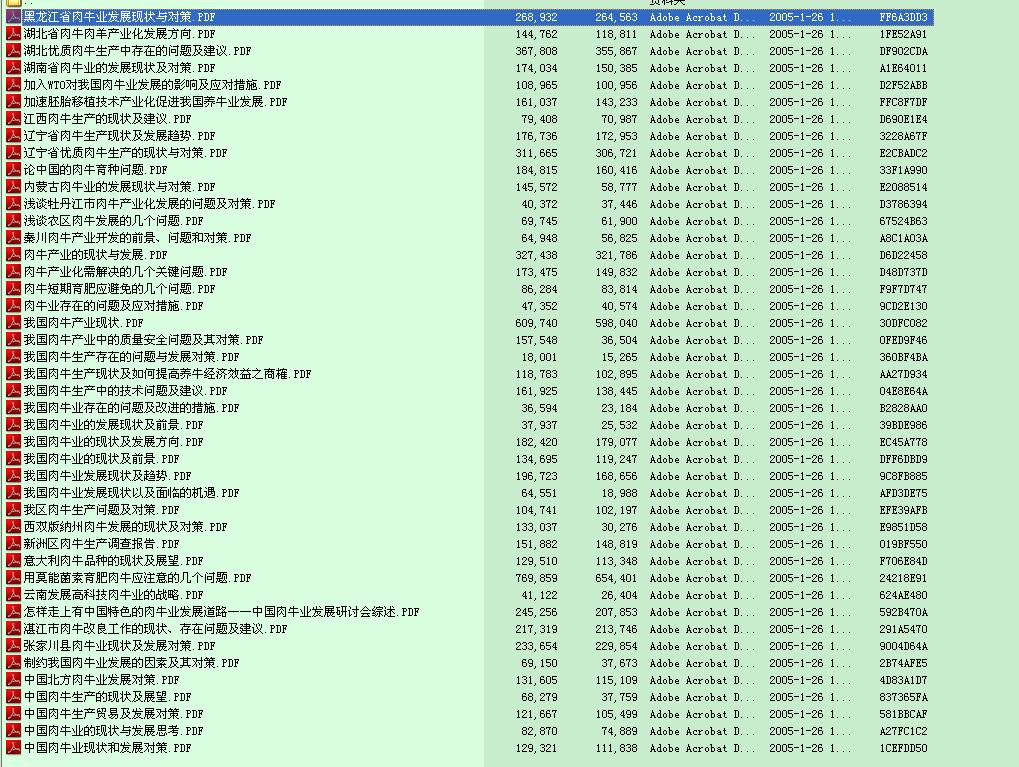Screen dimensions: 1019x767
Task: Click the parent folder icon at list top
Action: click(x=13, y=3)
